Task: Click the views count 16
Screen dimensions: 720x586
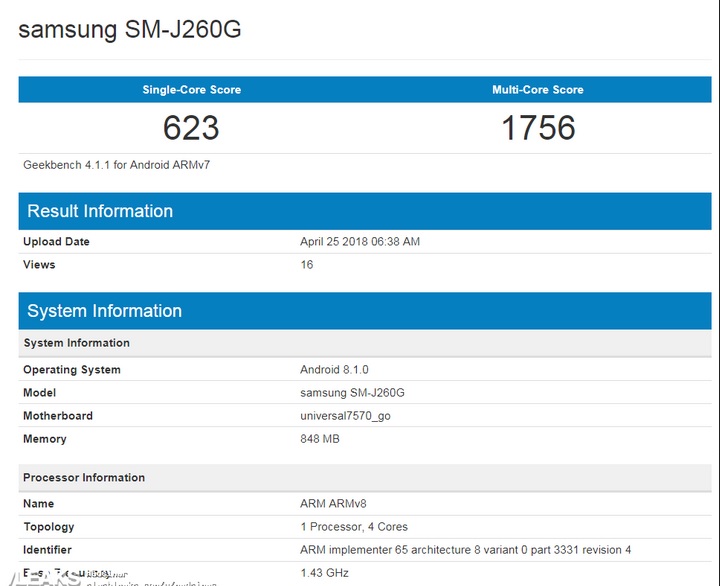Action: coord(307,265)
